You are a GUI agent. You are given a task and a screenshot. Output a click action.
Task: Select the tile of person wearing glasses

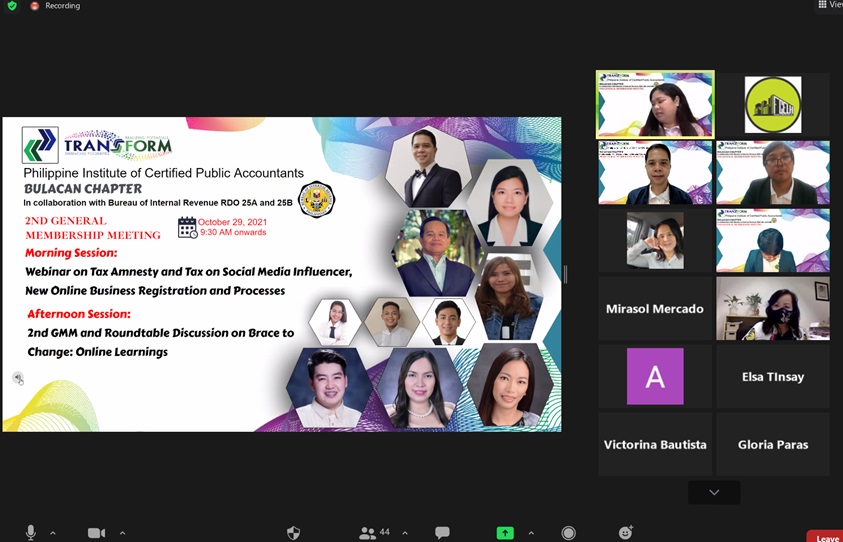773,173
